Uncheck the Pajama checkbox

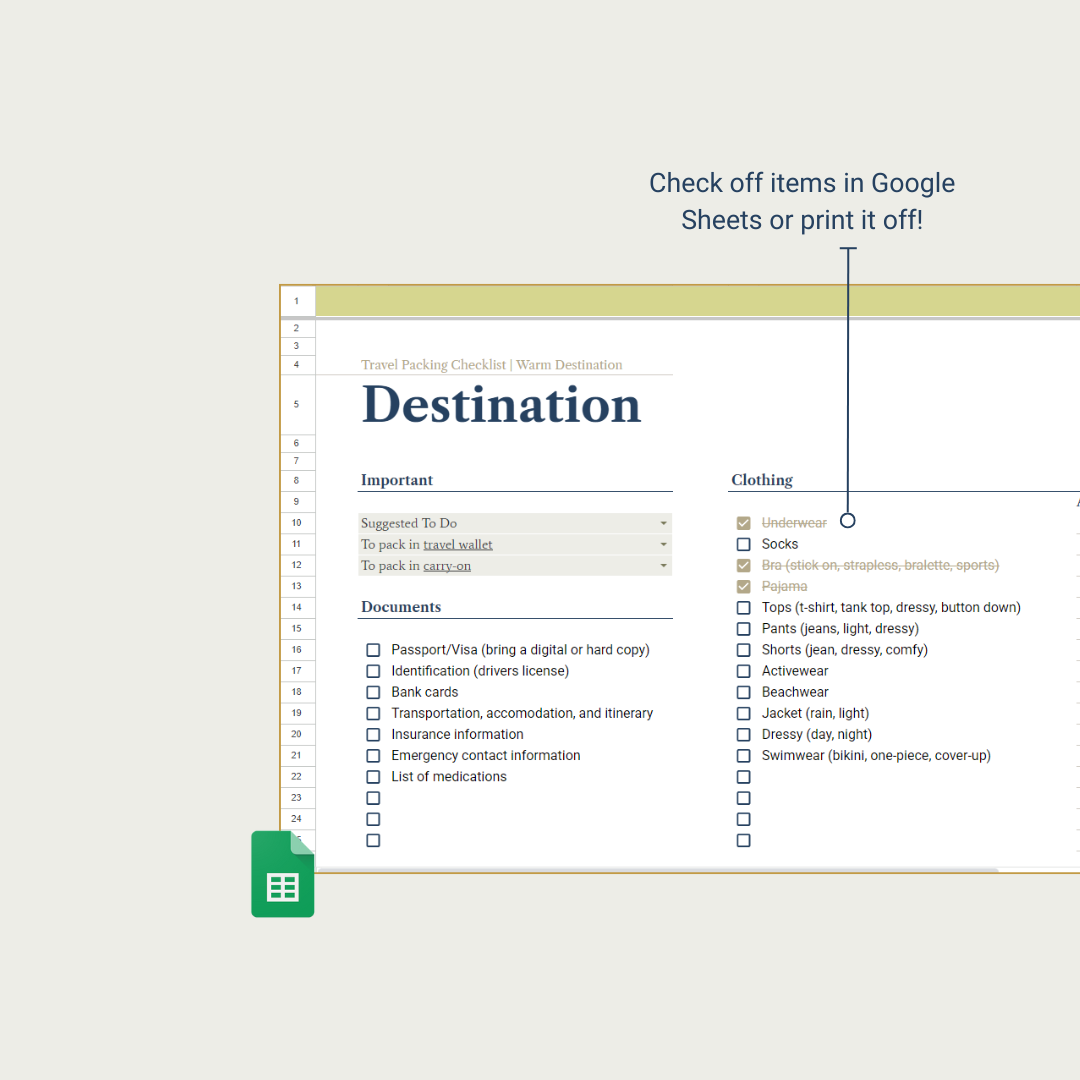(x=743, y=587)
